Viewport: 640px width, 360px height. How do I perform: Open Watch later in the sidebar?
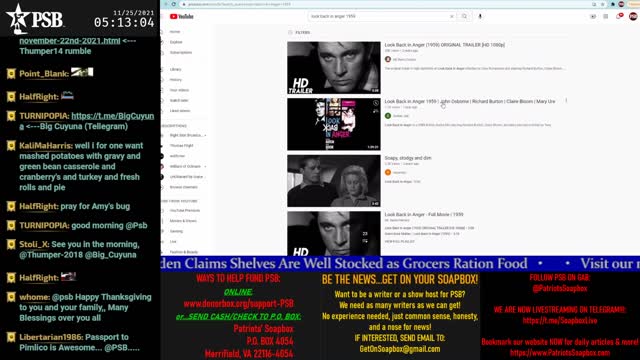coord(179,100)
